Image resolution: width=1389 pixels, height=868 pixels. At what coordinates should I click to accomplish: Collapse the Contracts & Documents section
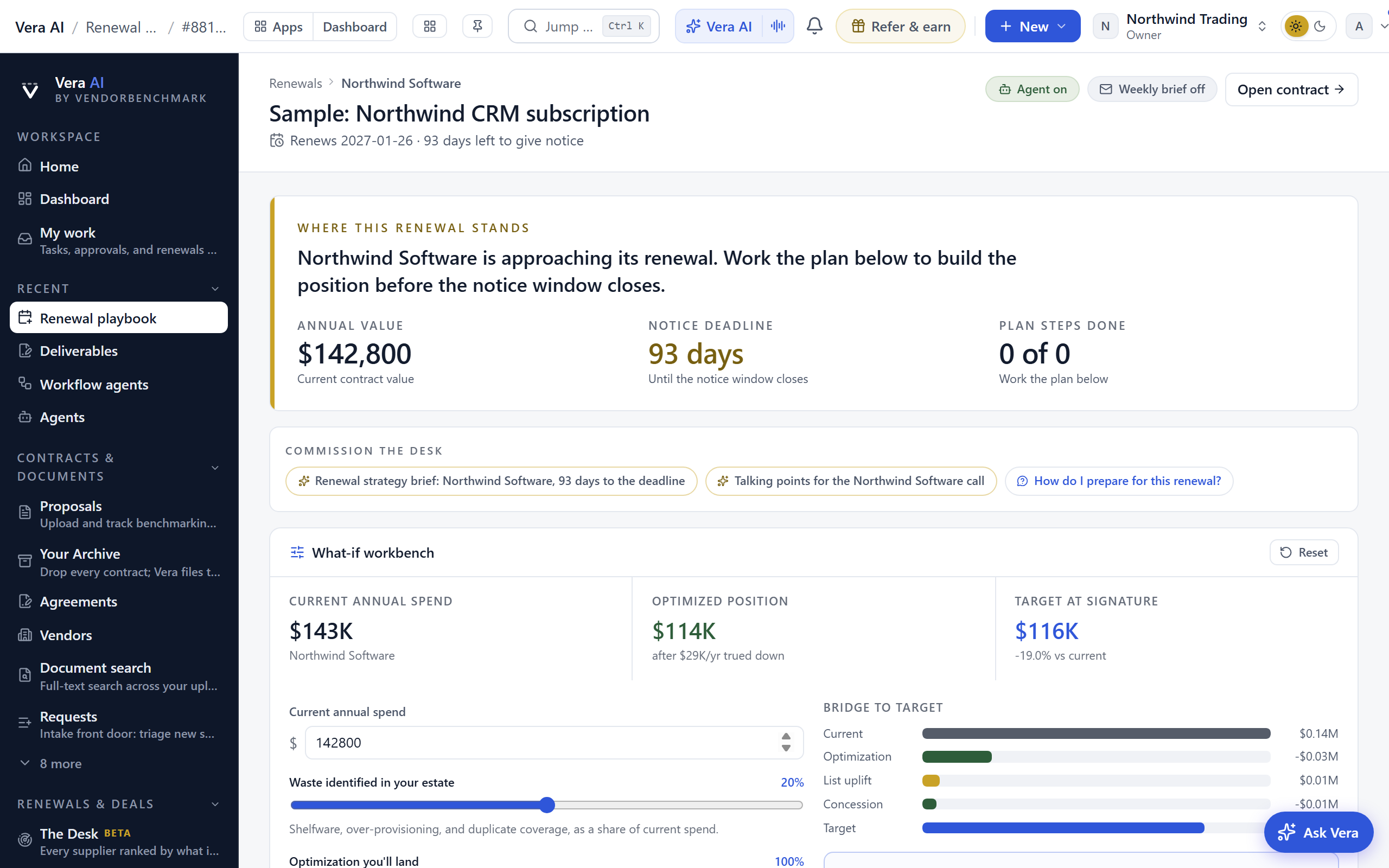(215, 467)
